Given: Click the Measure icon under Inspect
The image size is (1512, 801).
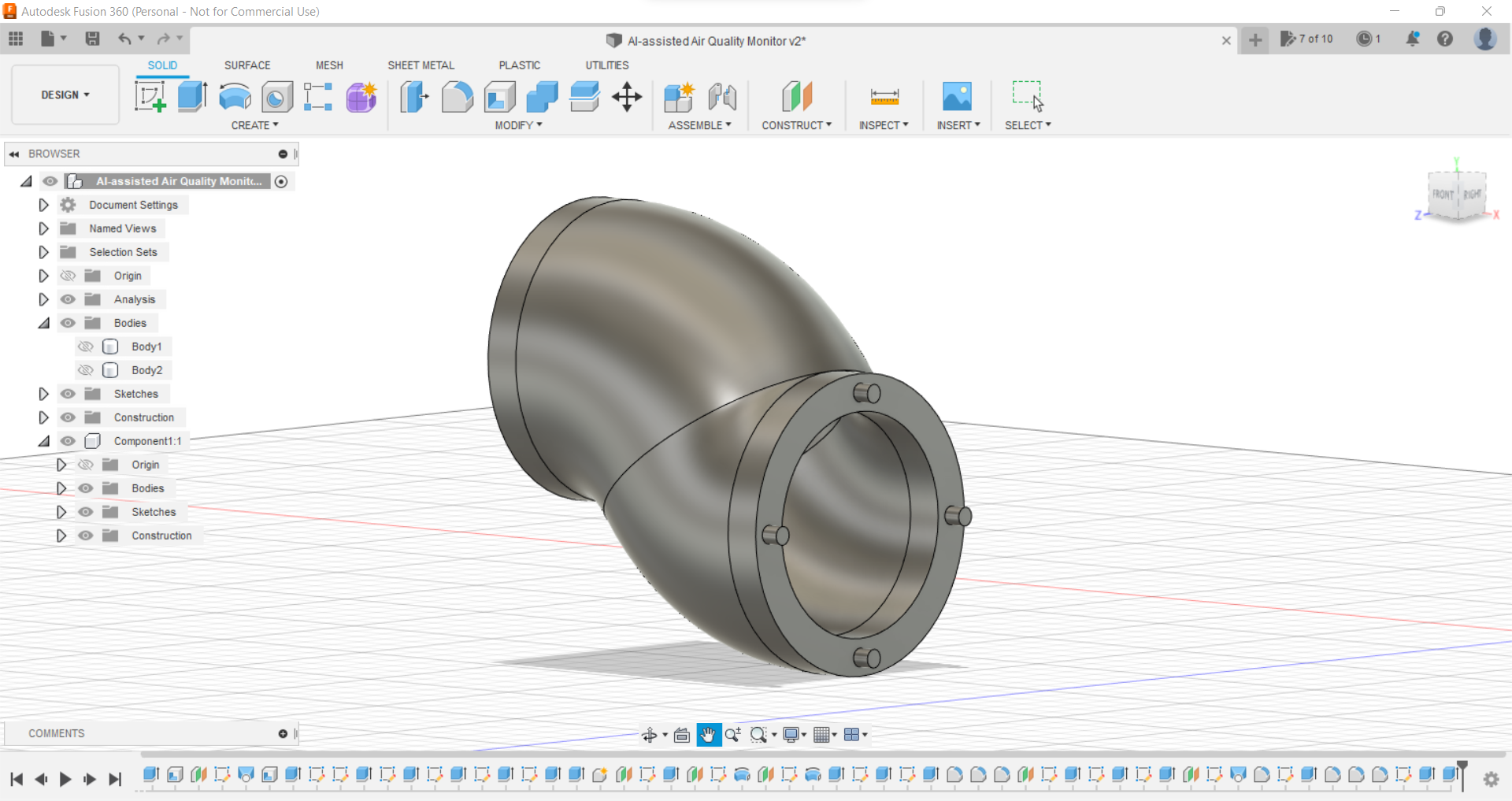Looking at the screenshot, I should pyautogui.click(x=884, y=97).
